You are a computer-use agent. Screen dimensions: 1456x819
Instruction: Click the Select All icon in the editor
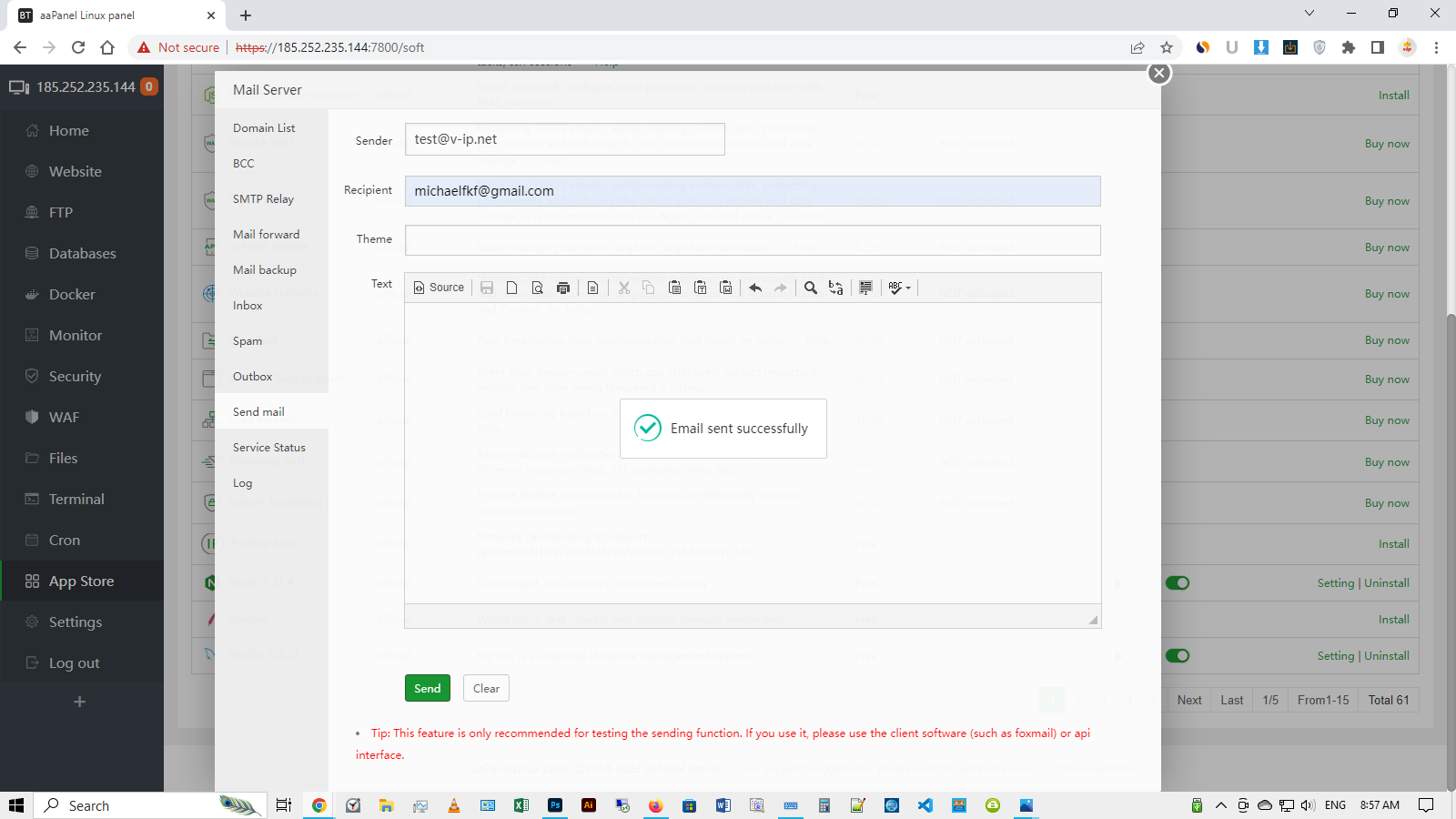point(865,288)
